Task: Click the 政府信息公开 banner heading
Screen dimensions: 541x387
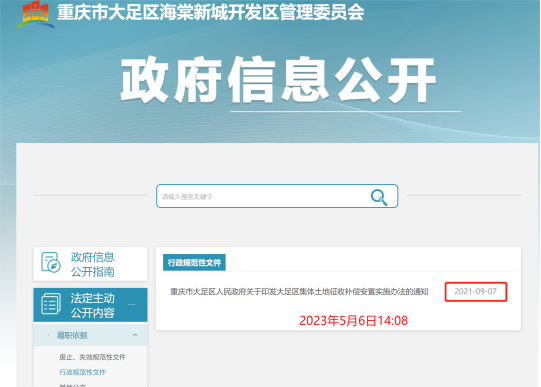Action: (278, 80)
